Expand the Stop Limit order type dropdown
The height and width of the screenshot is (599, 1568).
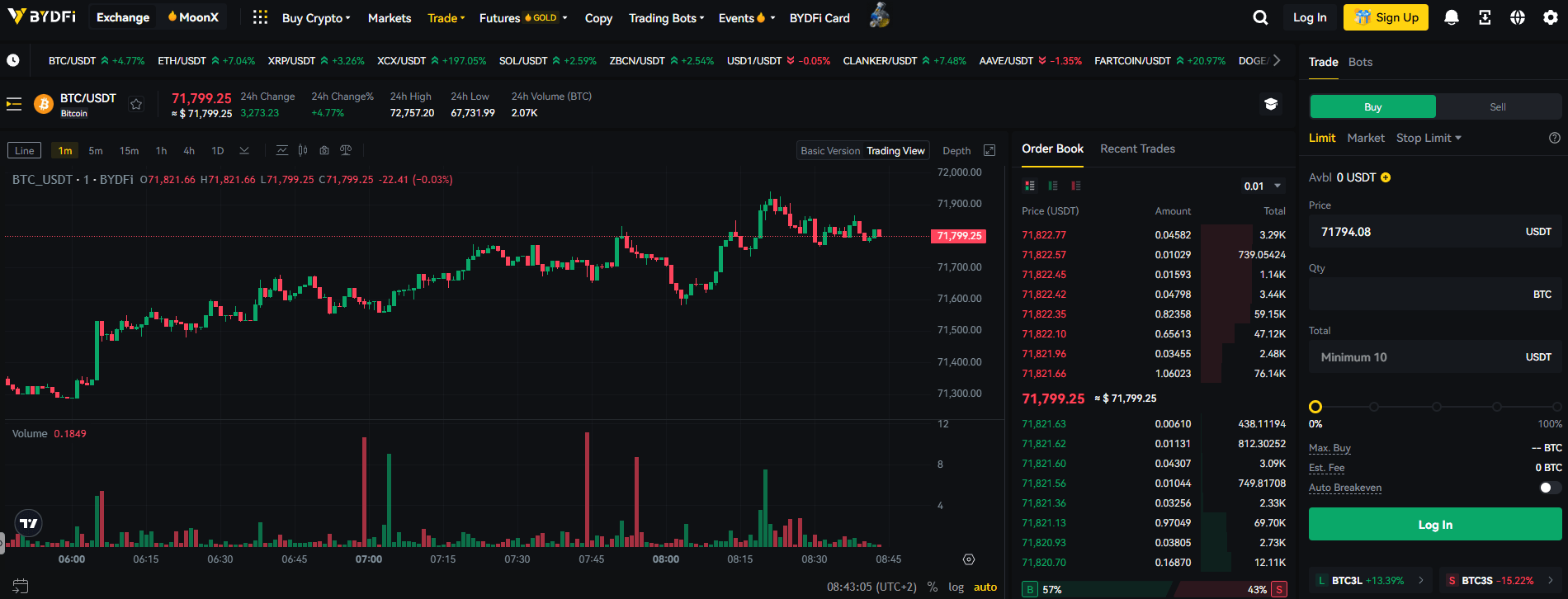point(1429,138)
